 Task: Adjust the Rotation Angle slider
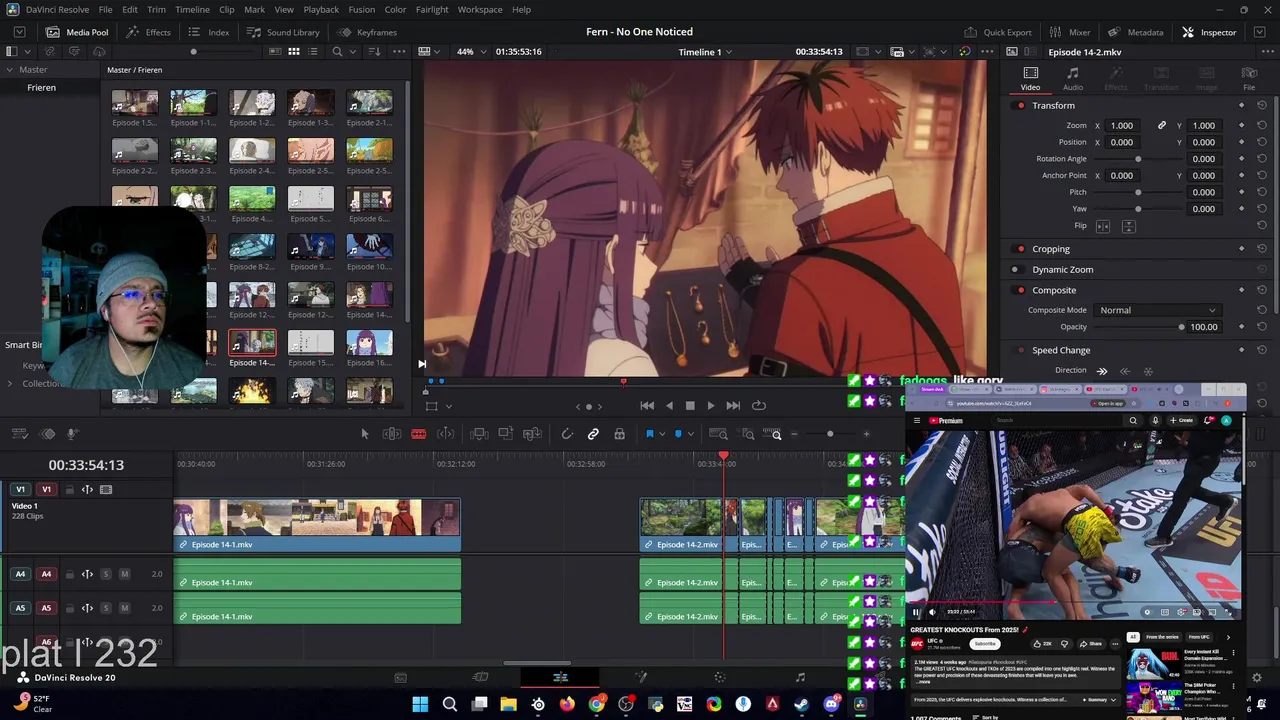pyautogui.click(x=1138, y=159)
